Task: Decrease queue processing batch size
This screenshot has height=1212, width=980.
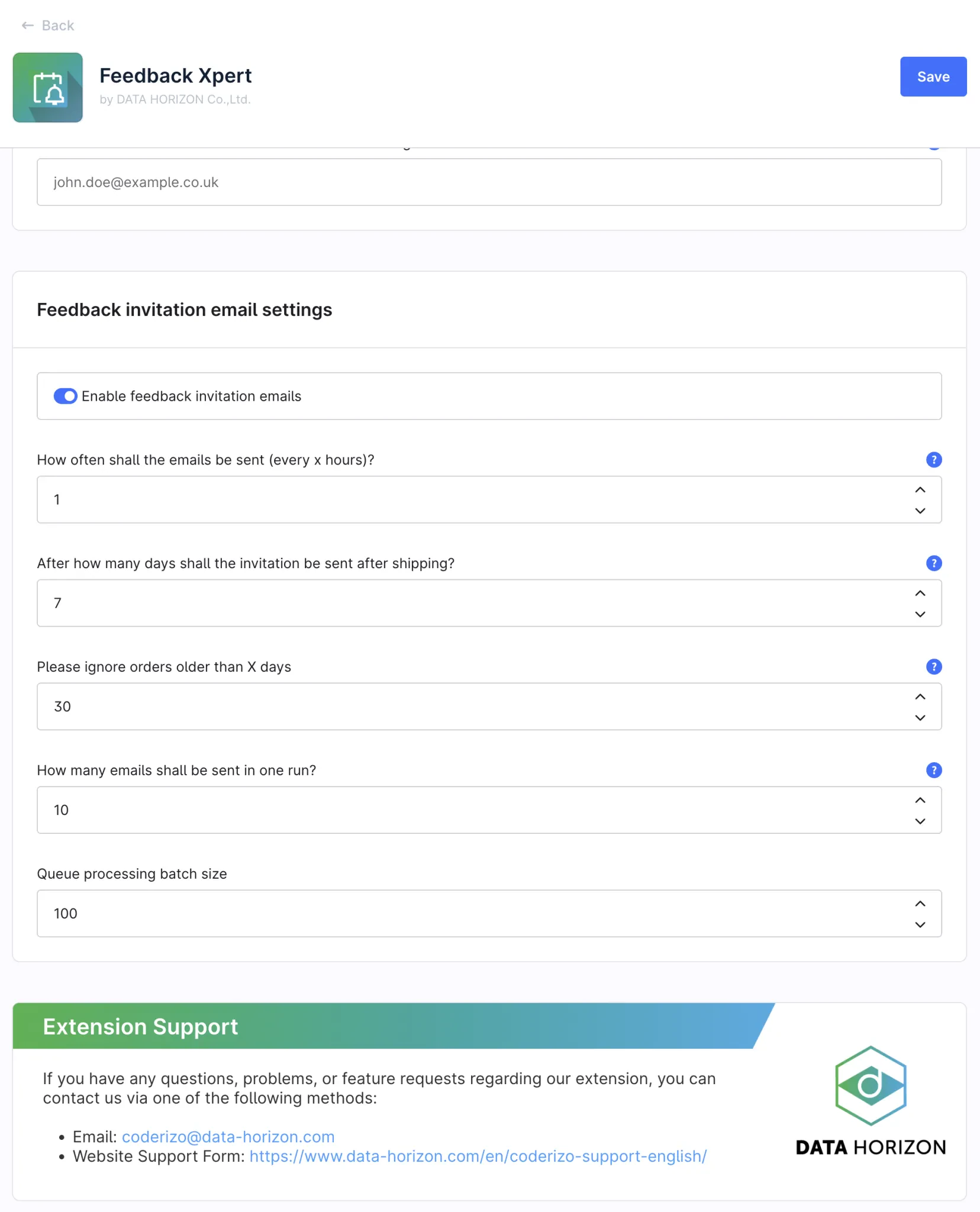Action: click(x=920, y=925)
